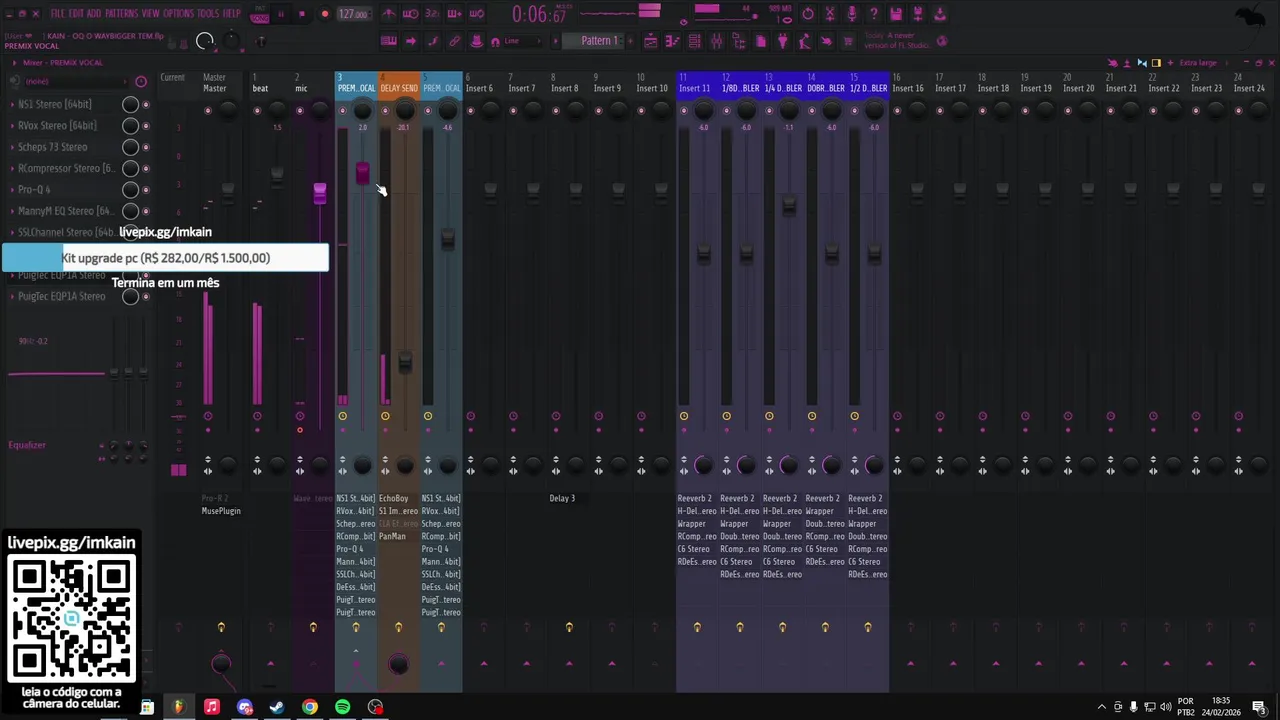This screenshot has height=720, width=1280.
Task: Expand the NS1 Stereo slot arrow
Action: pyautogui.click(x=12, y=104)
